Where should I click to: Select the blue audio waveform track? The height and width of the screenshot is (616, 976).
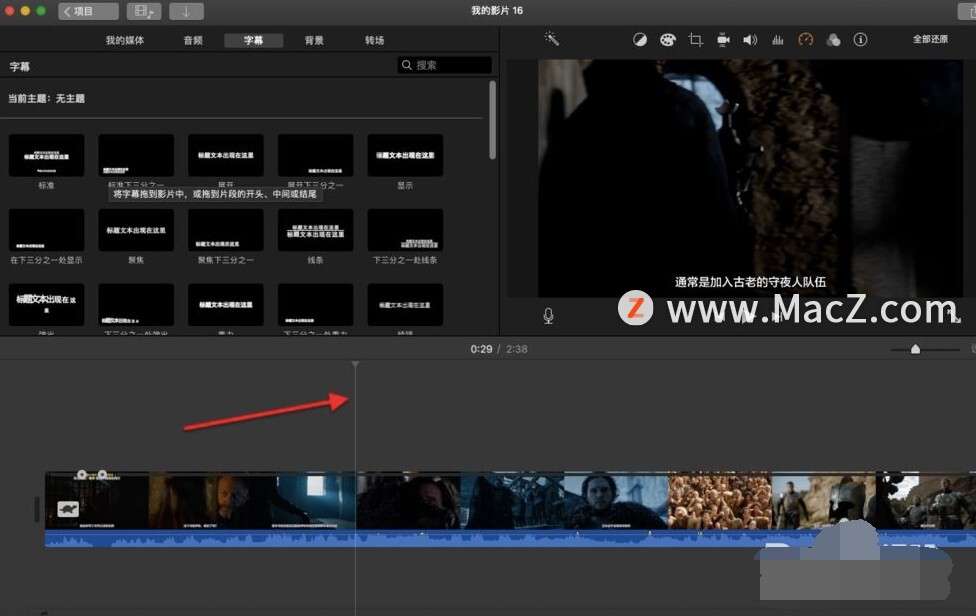click(510, 539)
